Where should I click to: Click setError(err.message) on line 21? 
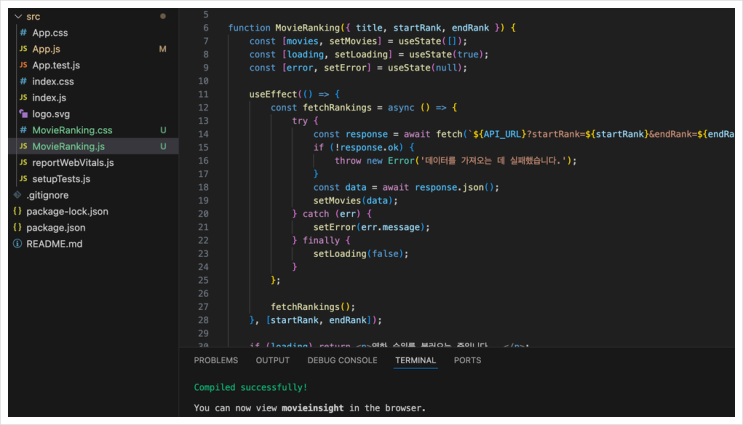click(369, 227)
